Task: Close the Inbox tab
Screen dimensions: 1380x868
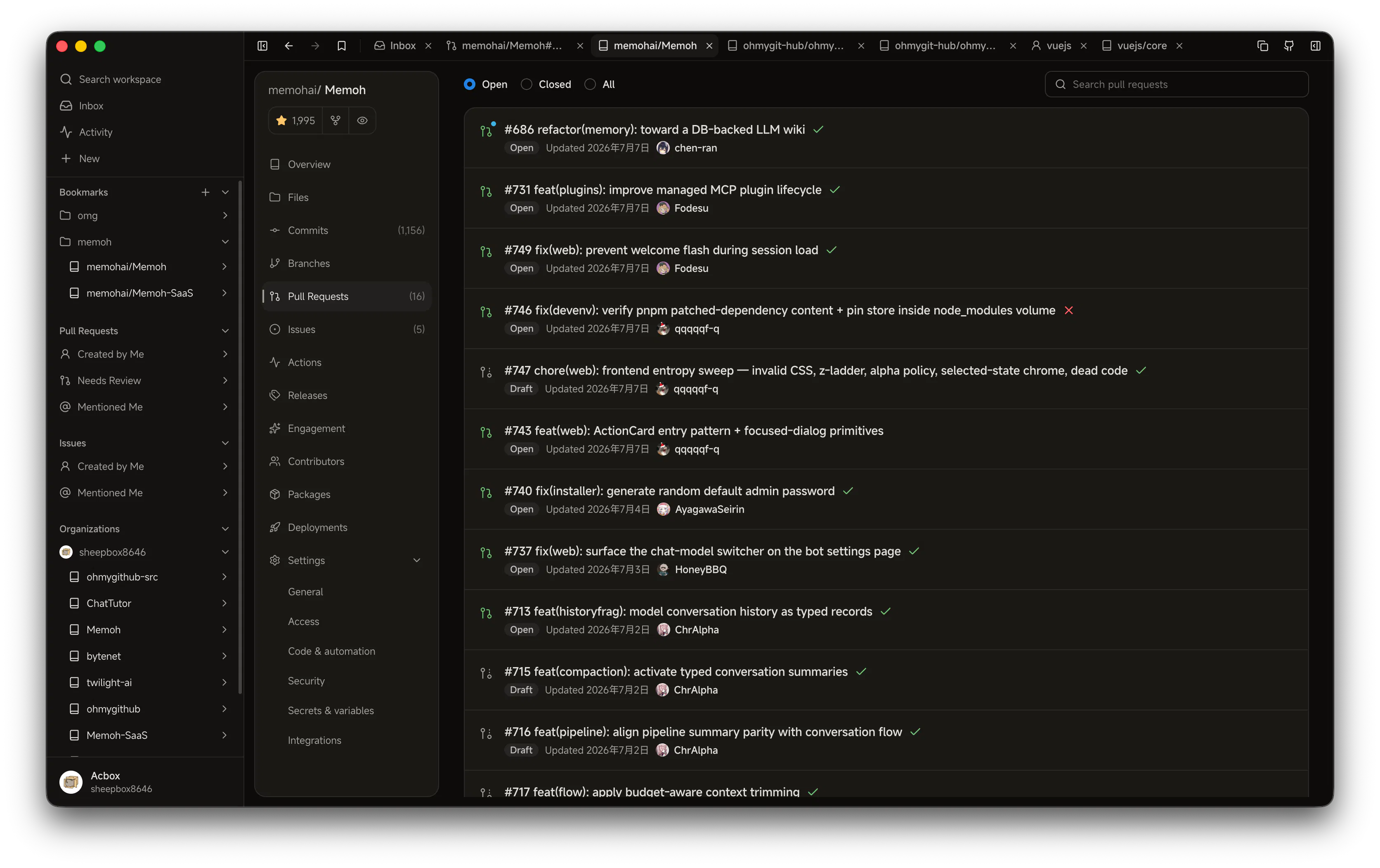Action: click(x=428, y=46)
